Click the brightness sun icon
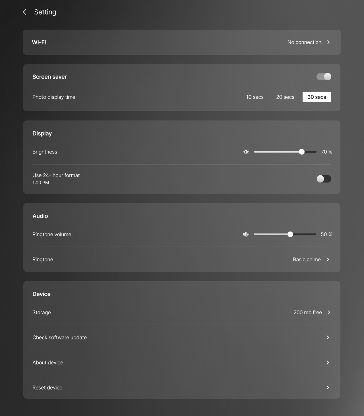Image resolution: width=364 pixels, height=416 pixels. tap(246, 152)
